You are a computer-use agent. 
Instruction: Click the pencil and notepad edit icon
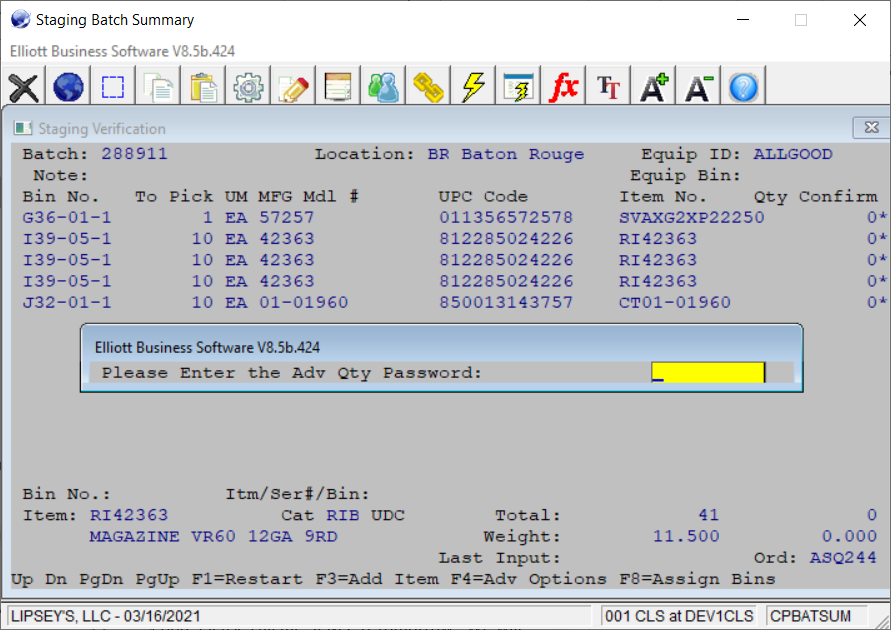click(x=294, y=87)
